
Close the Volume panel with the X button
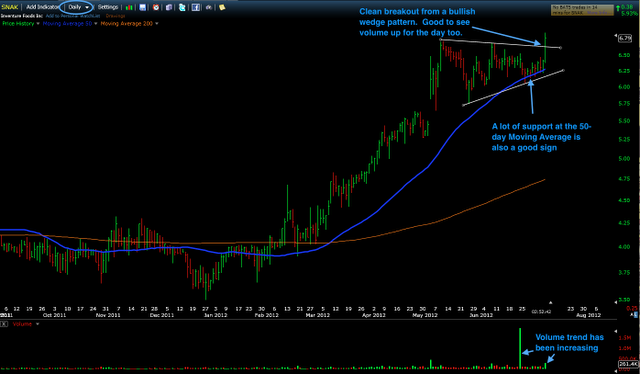point(4,324)
